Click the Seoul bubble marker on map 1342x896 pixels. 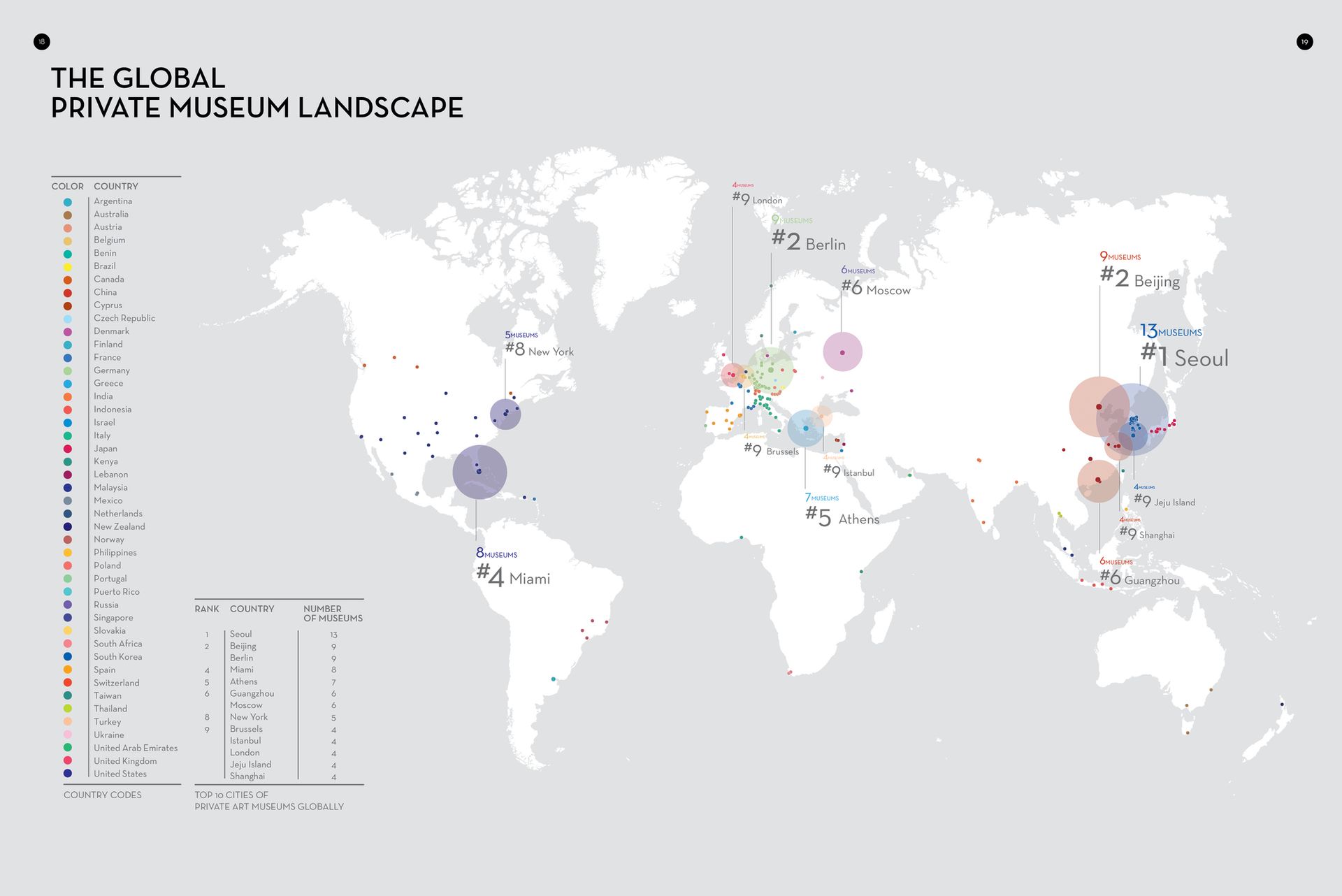(x=1132, y=419)
